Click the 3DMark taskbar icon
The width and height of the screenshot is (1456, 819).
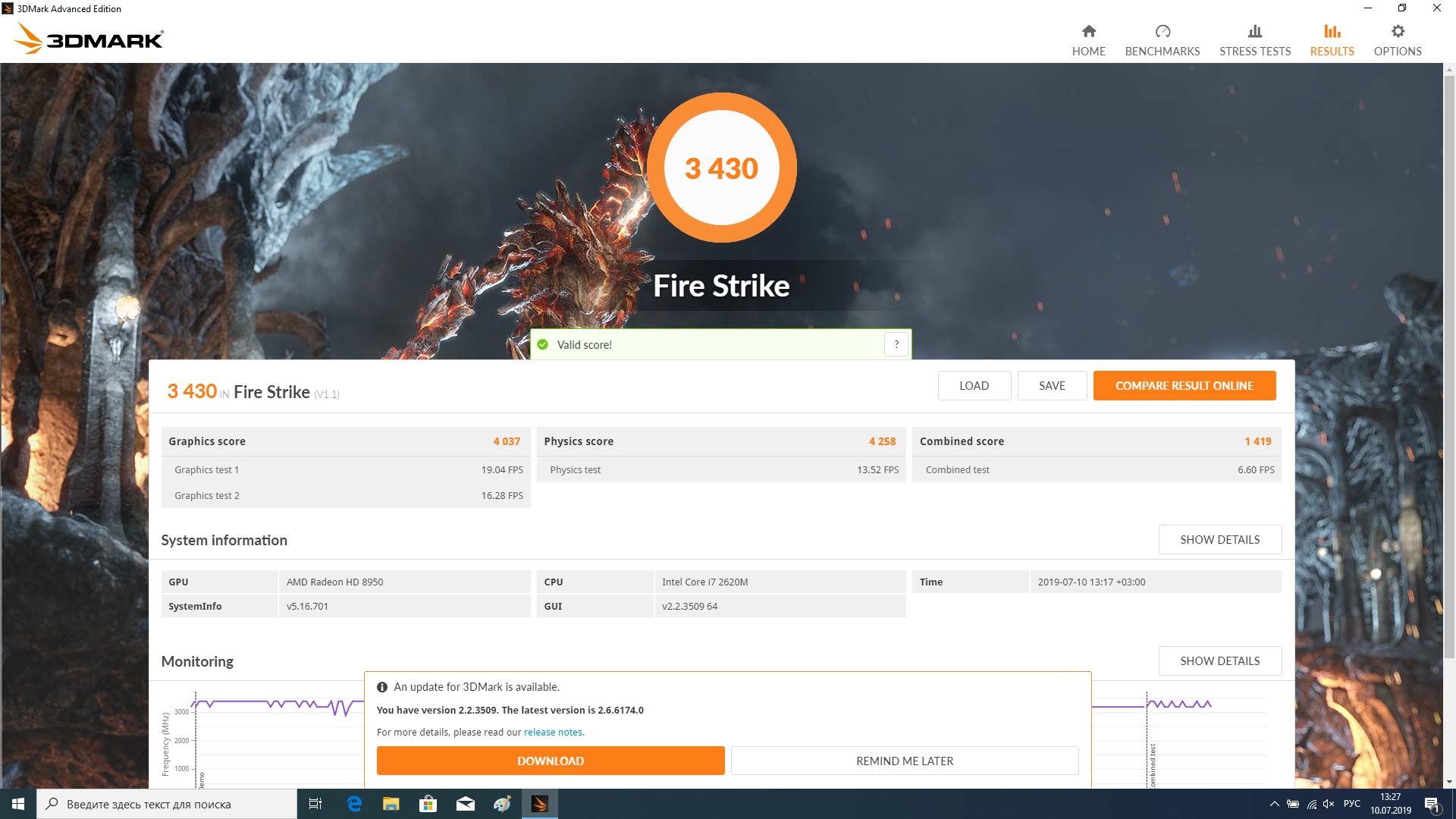[x=539, y=804]
